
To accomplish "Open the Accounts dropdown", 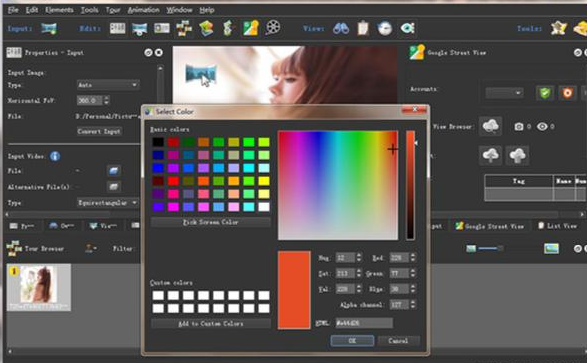I will (504, 92).
